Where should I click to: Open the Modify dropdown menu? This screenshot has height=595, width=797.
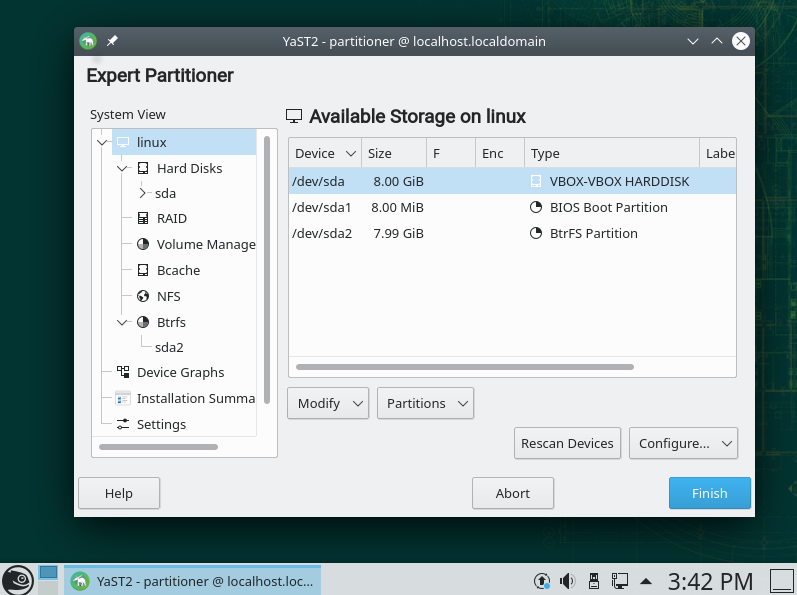pos(328,403)
